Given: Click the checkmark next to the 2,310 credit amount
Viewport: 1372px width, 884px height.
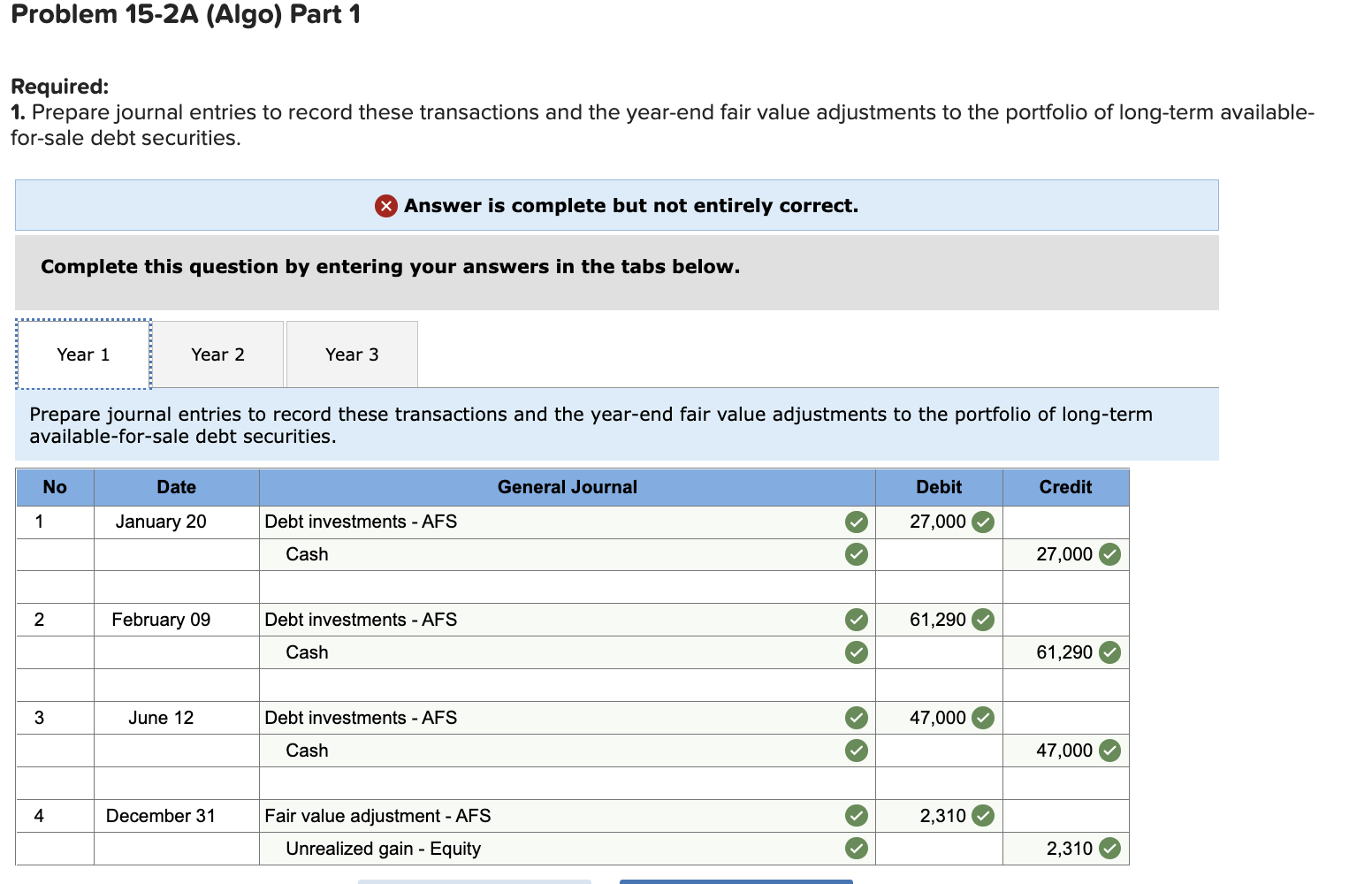Looking at the screenshot, I should (x=1109, y=848).
